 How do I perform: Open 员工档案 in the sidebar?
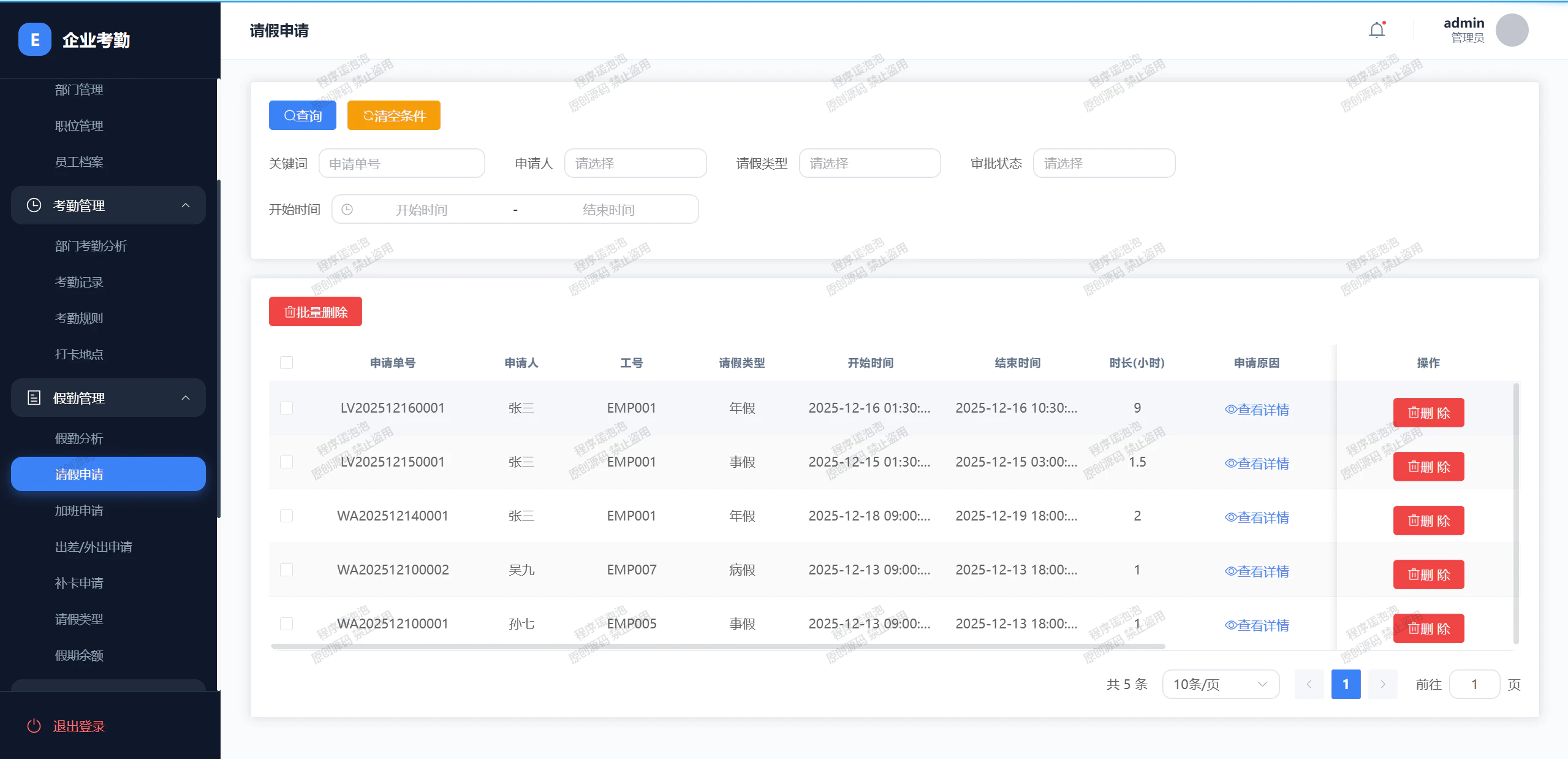click(x=79, y=162)
